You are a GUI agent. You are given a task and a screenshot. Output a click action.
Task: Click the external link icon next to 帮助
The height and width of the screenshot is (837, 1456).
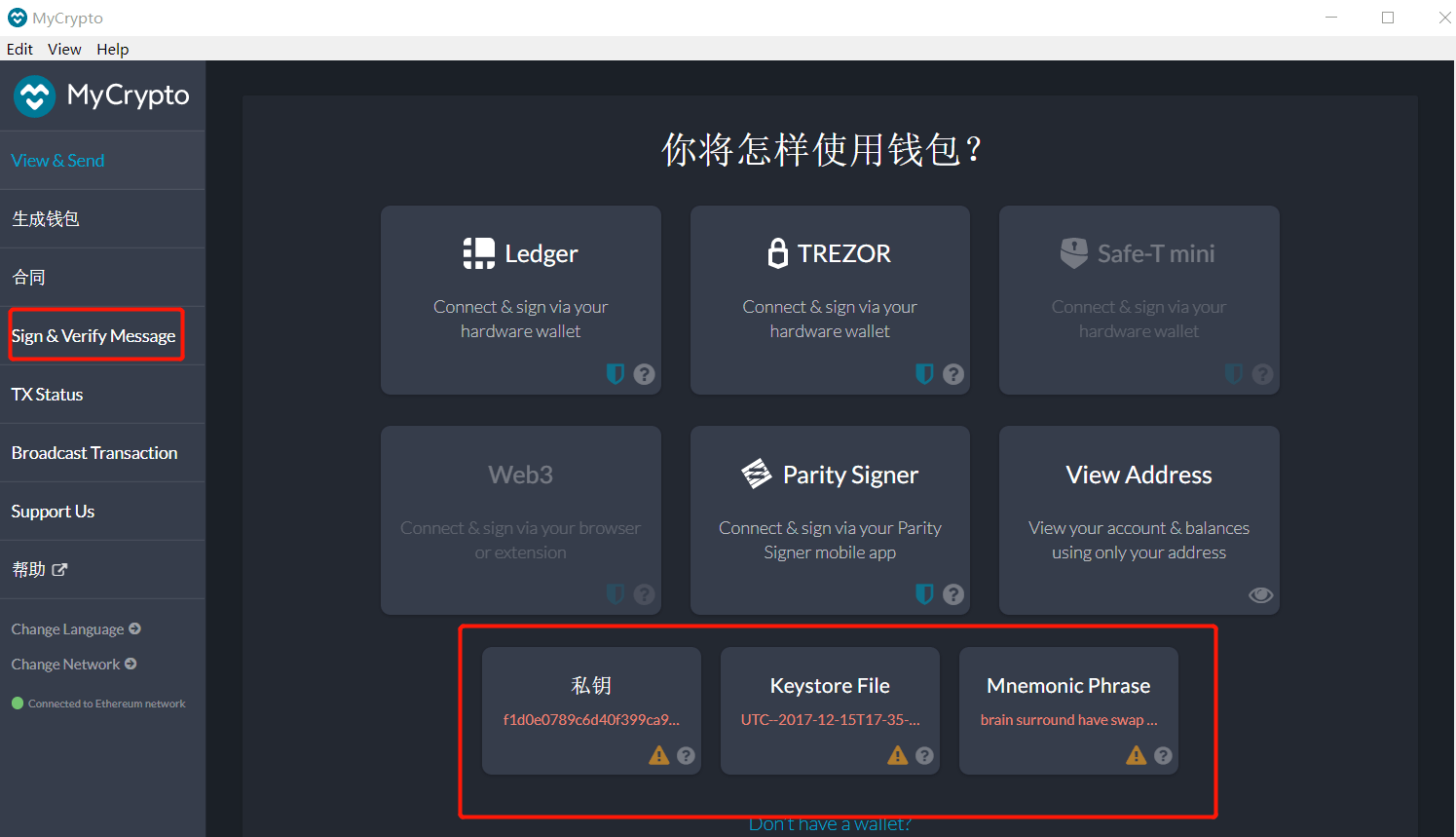(60, 569)
